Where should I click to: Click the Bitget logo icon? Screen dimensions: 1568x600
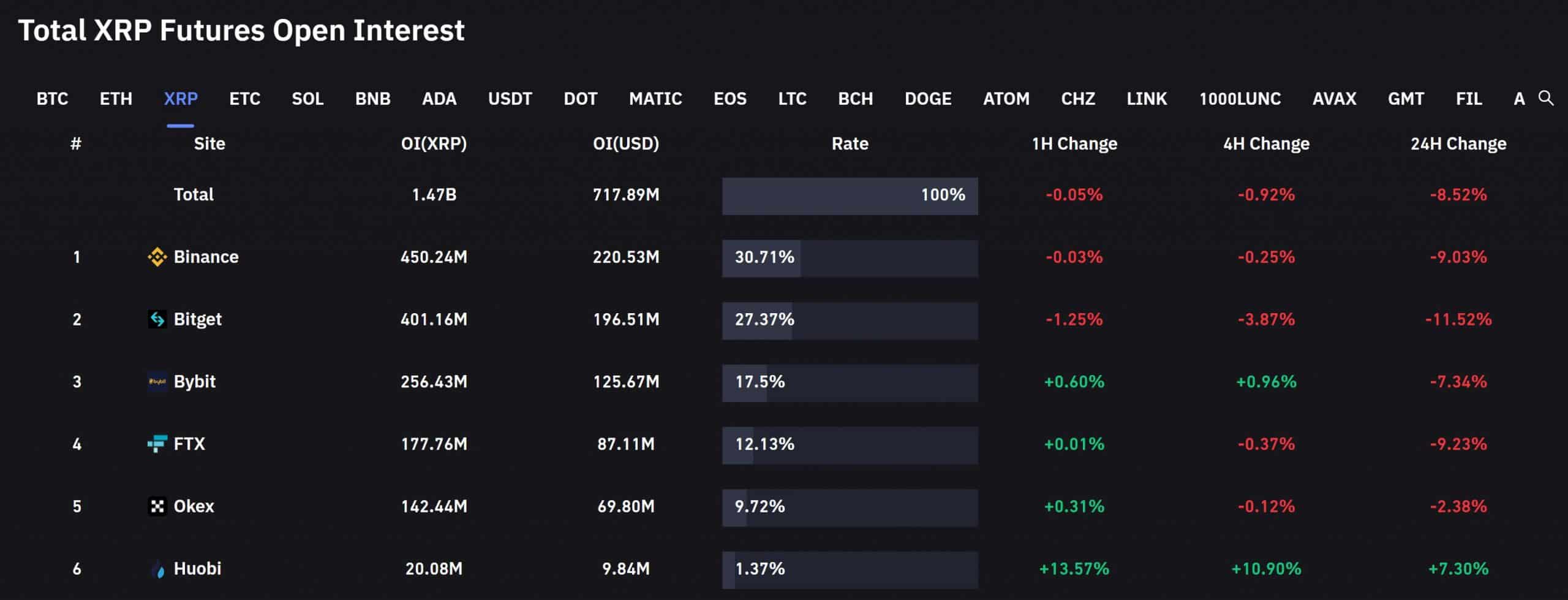tap(157, 319)
